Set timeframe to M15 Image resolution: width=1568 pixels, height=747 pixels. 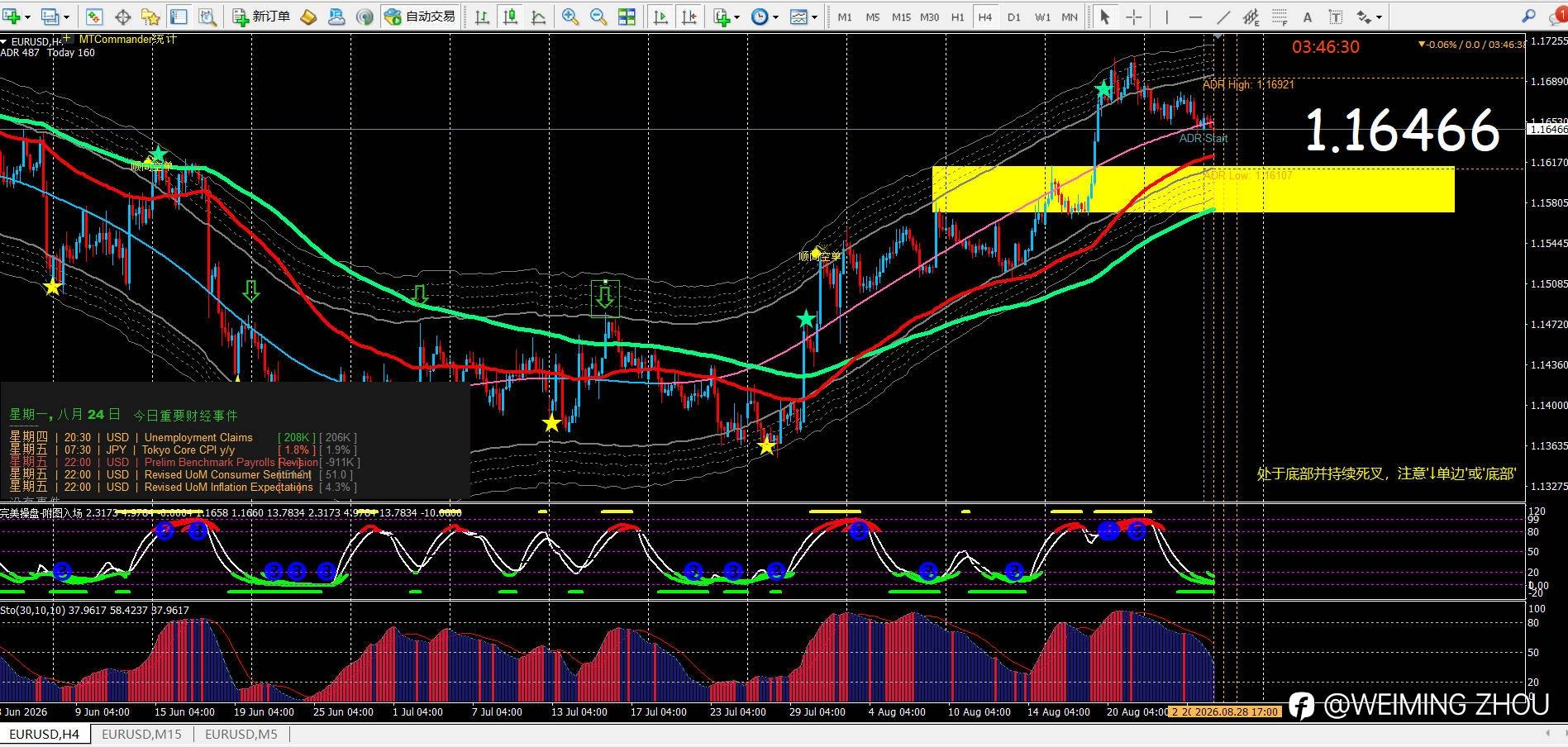pos(901,17)
